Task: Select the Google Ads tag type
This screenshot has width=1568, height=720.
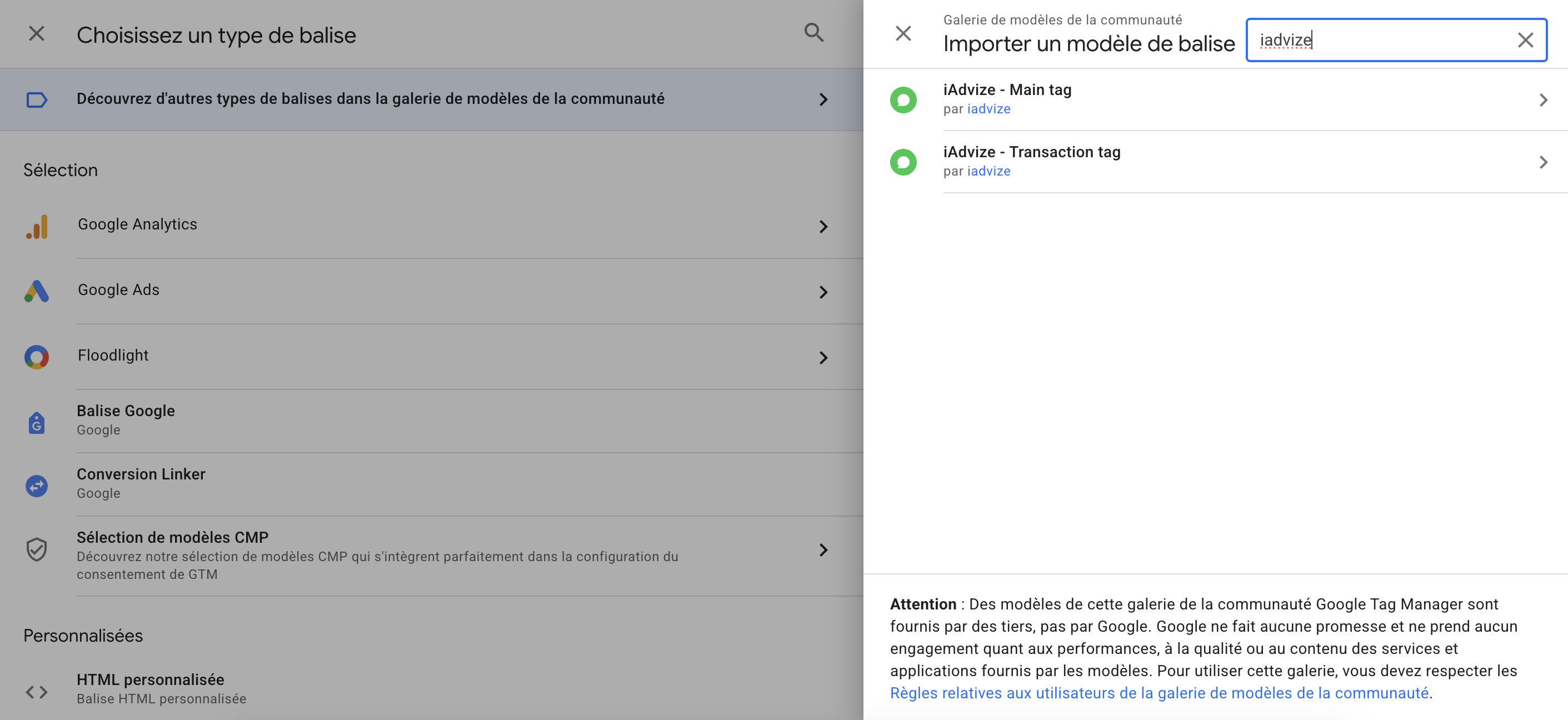Action: pos(432,292)
